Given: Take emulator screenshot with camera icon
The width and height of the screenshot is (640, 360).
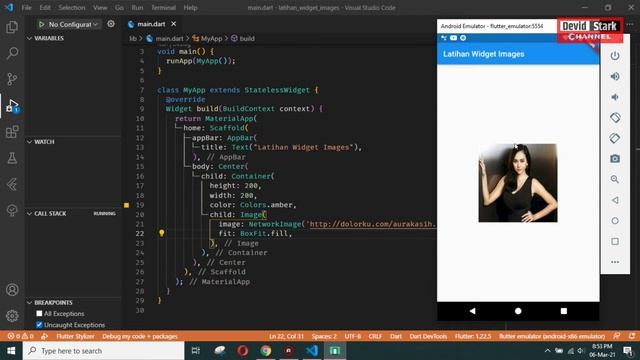Looking at the screenshot, I should point(615,159).
